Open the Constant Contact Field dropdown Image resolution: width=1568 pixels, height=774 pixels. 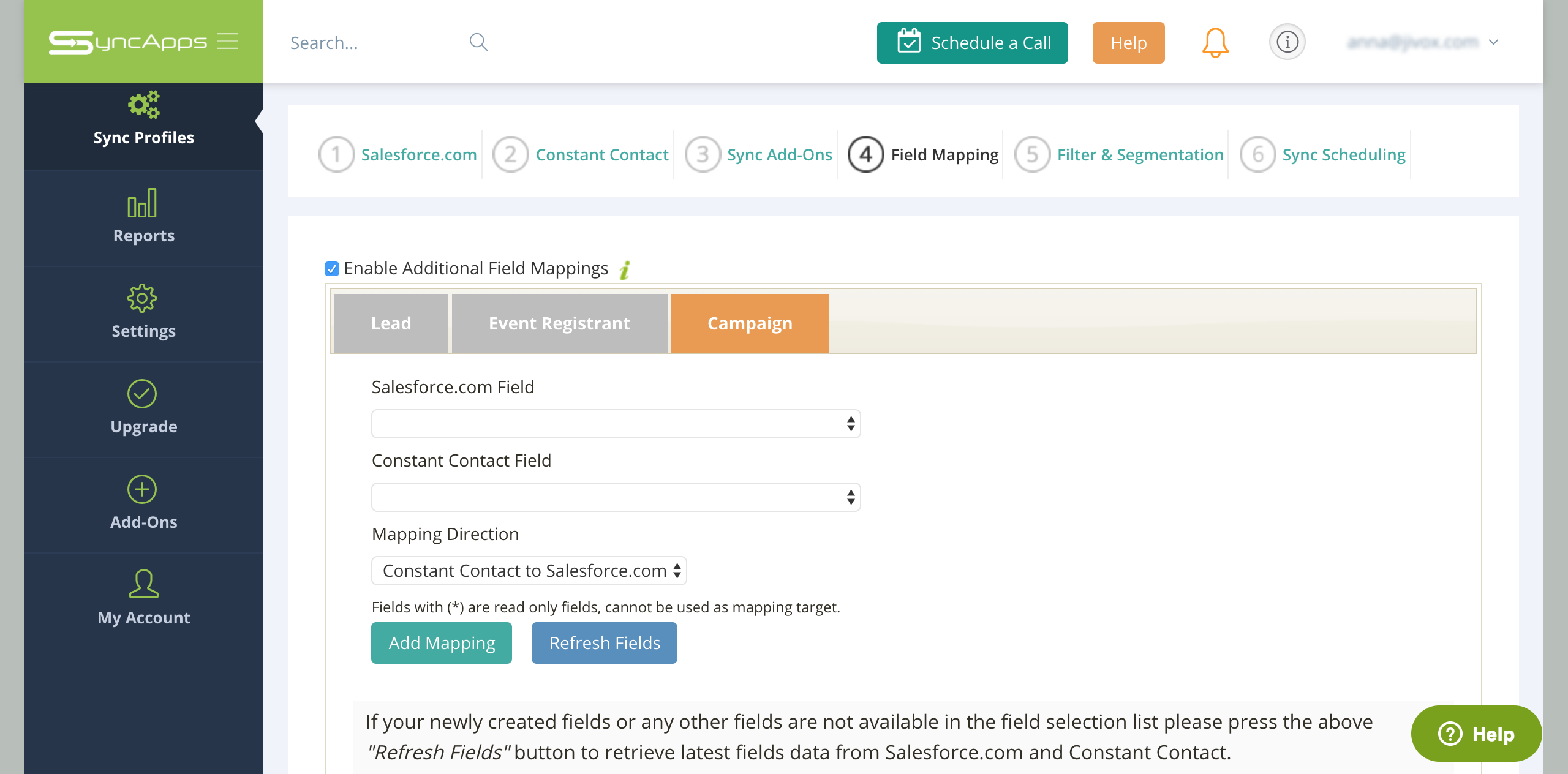(x=616, y=497)
